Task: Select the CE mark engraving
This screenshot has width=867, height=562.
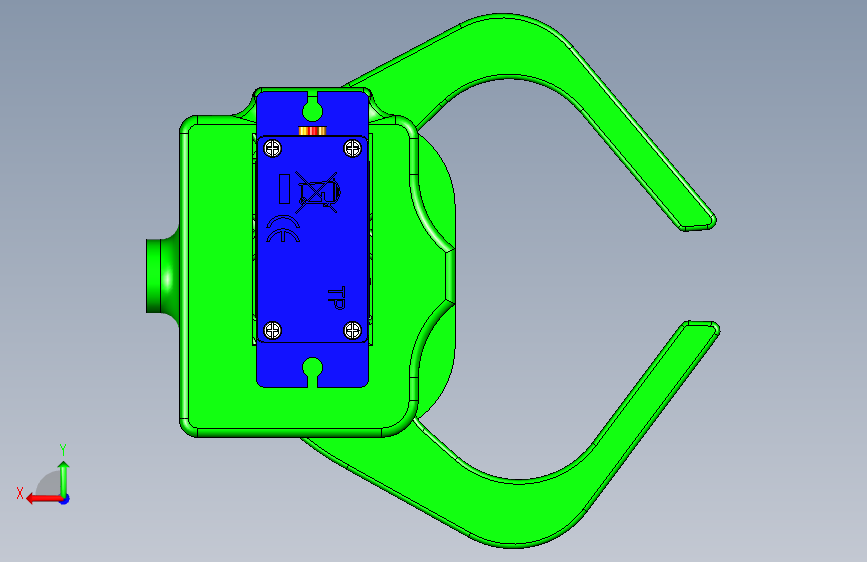Action: point(283,229)
